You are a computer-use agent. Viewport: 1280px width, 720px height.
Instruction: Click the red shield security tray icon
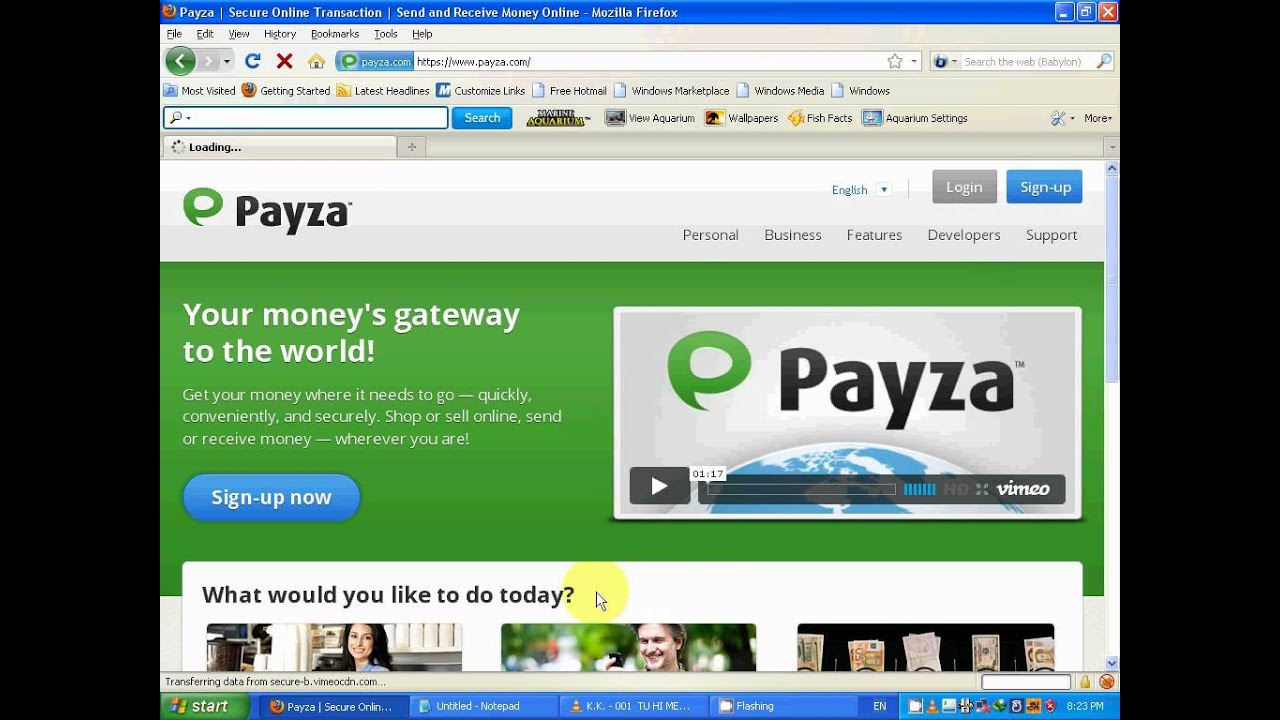[1050, 706]
